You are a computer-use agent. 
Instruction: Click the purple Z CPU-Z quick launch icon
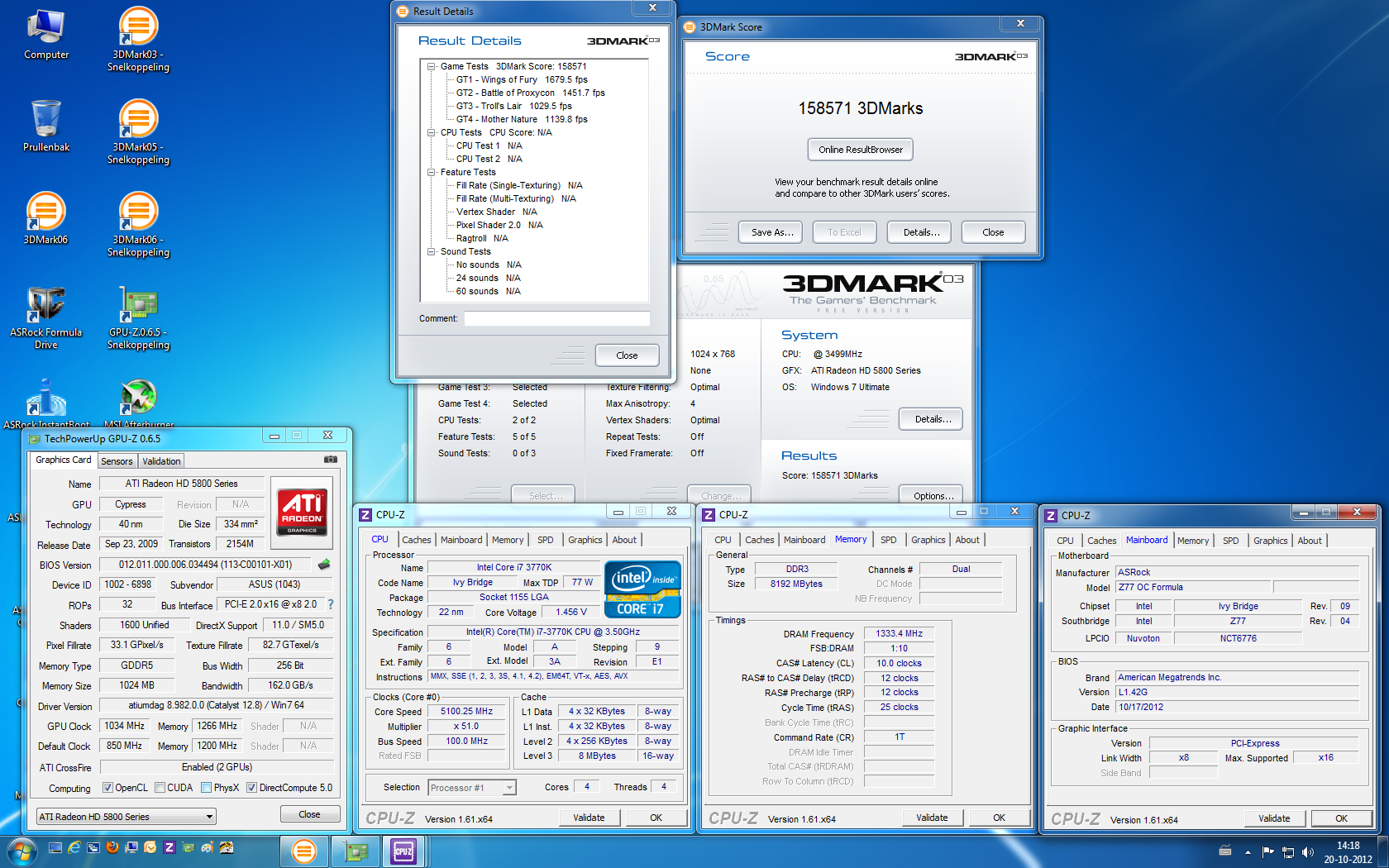pos(169,847)
